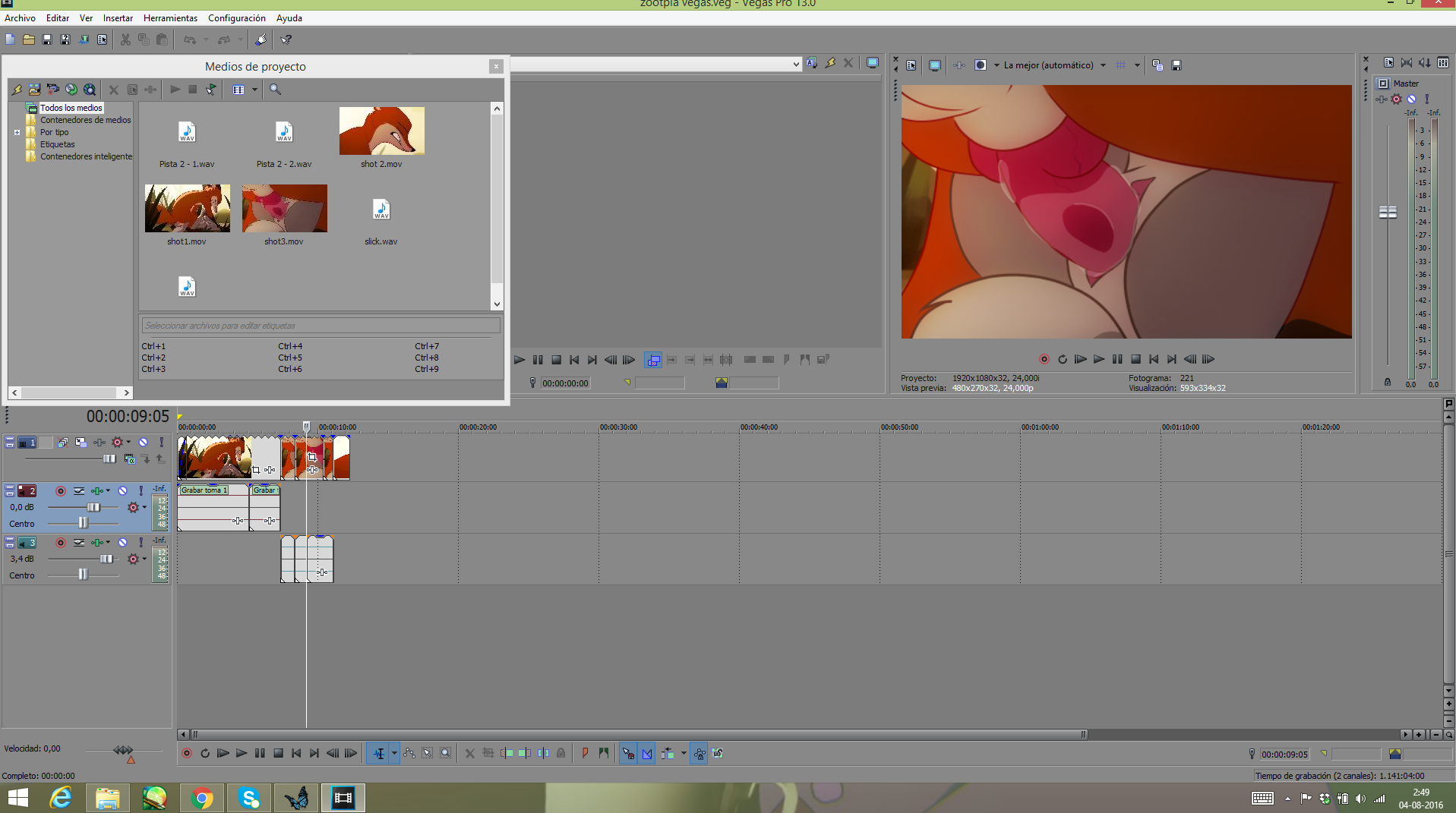Click the Open folder icon in main toolbar
Viewport: 1456px width, 813px height.
(29, 39)
